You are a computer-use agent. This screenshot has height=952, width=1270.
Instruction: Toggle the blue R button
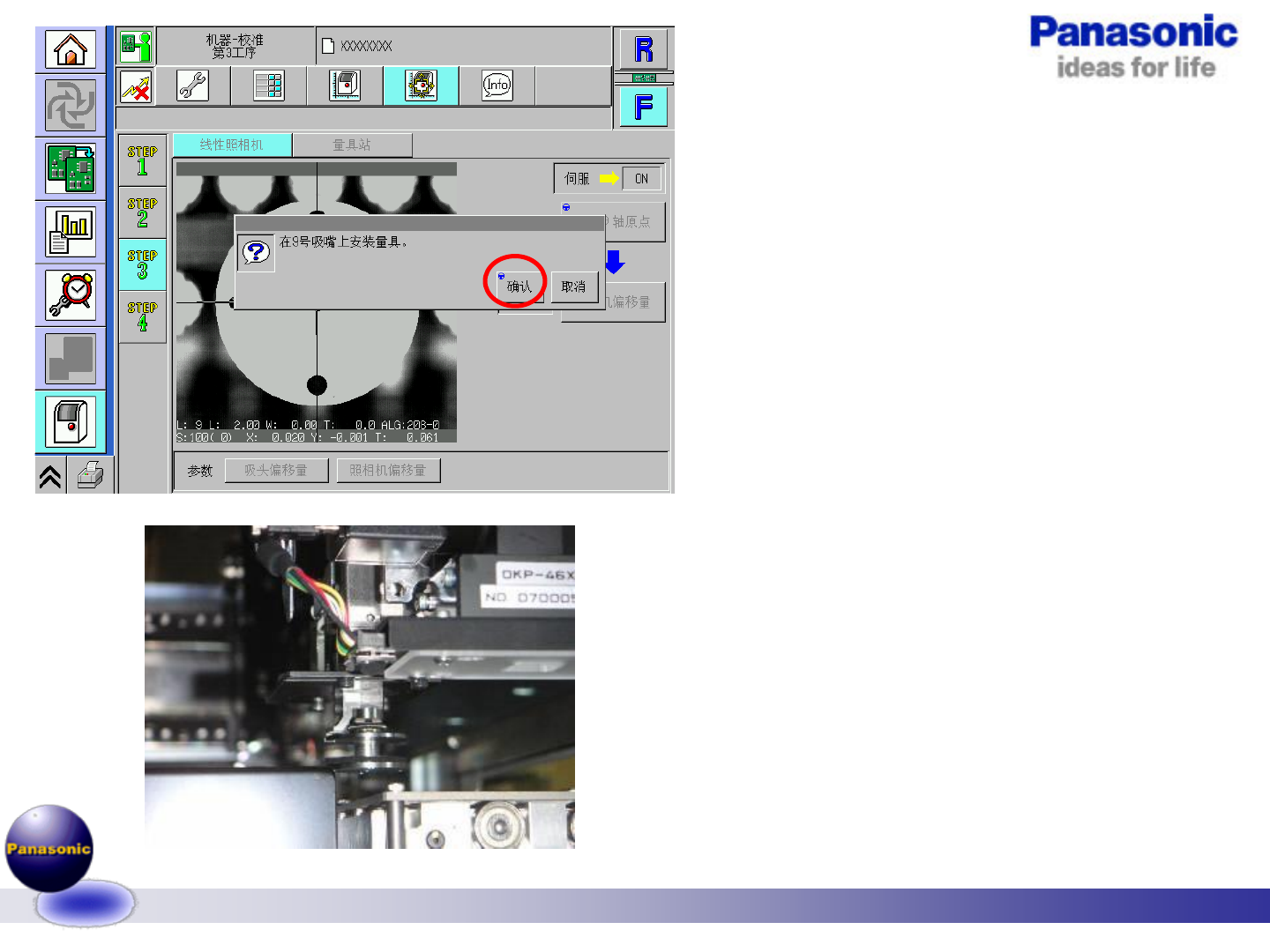pos(643,49)
